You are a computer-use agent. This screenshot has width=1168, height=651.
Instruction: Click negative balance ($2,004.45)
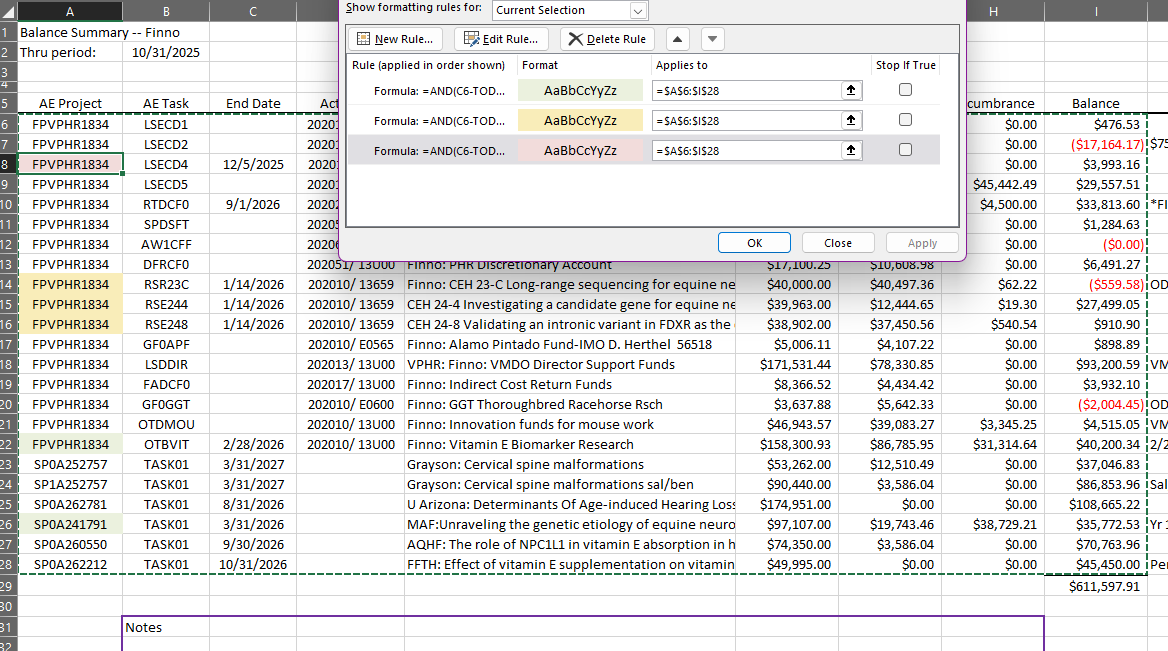pos(1096,404)
